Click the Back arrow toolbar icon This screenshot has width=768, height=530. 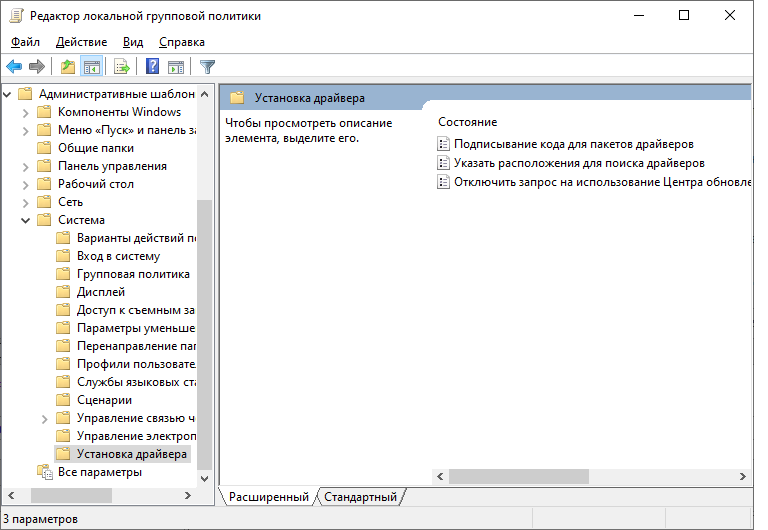coord(14,66)
